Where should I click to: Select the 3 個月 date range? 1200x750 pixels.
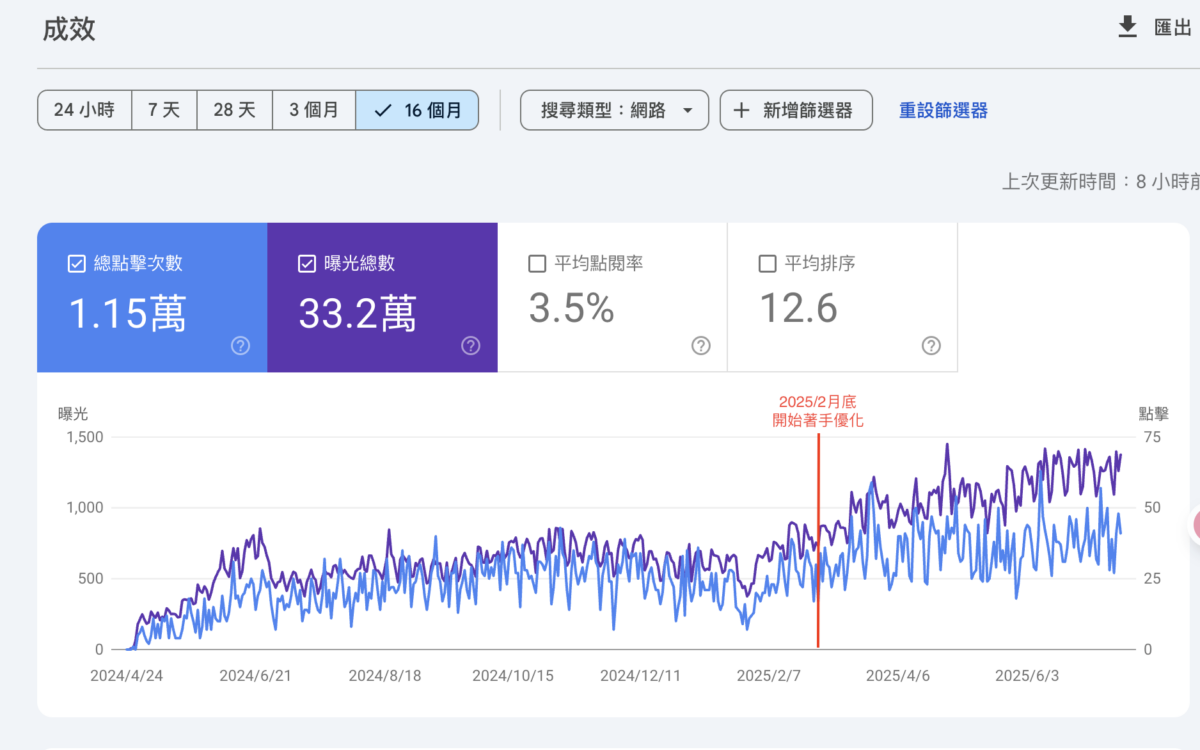pyautogui.click(x=313, y=110)
